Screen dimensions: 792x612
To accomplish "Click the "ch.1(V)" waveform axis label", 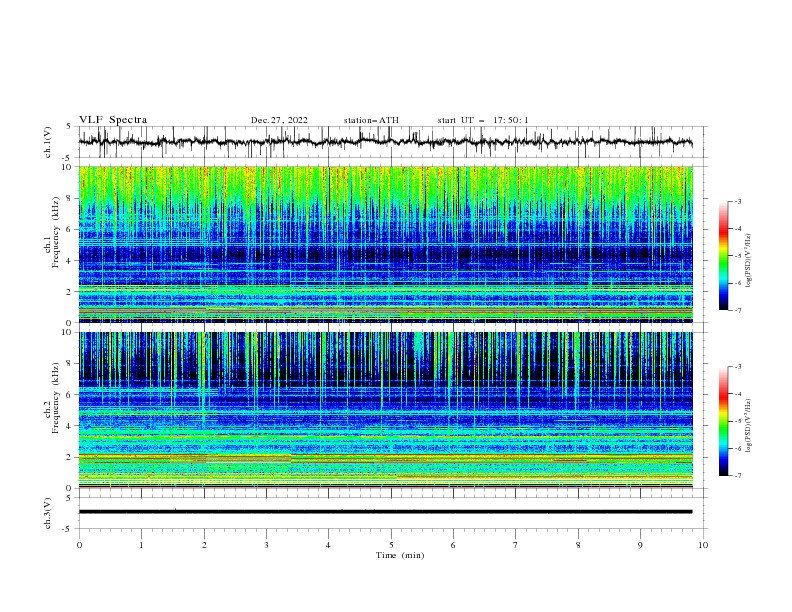I will point(48,142).
